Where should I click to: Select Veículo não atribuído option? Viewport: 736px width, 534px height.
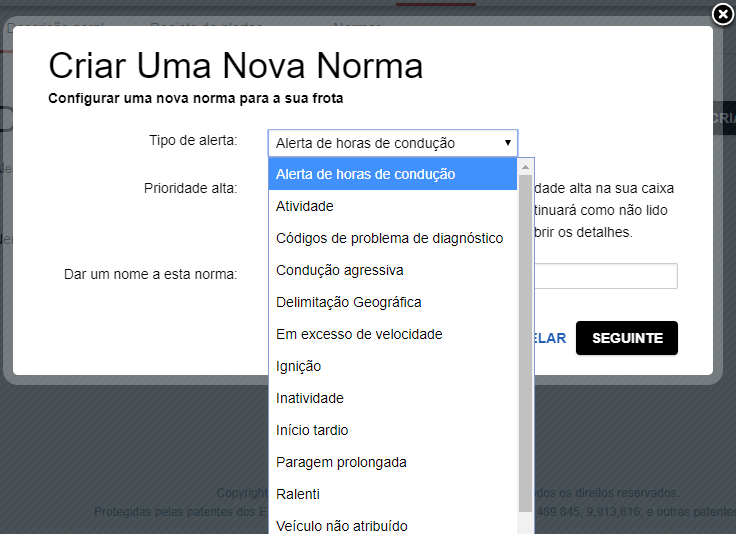click(x=393, y=524)
